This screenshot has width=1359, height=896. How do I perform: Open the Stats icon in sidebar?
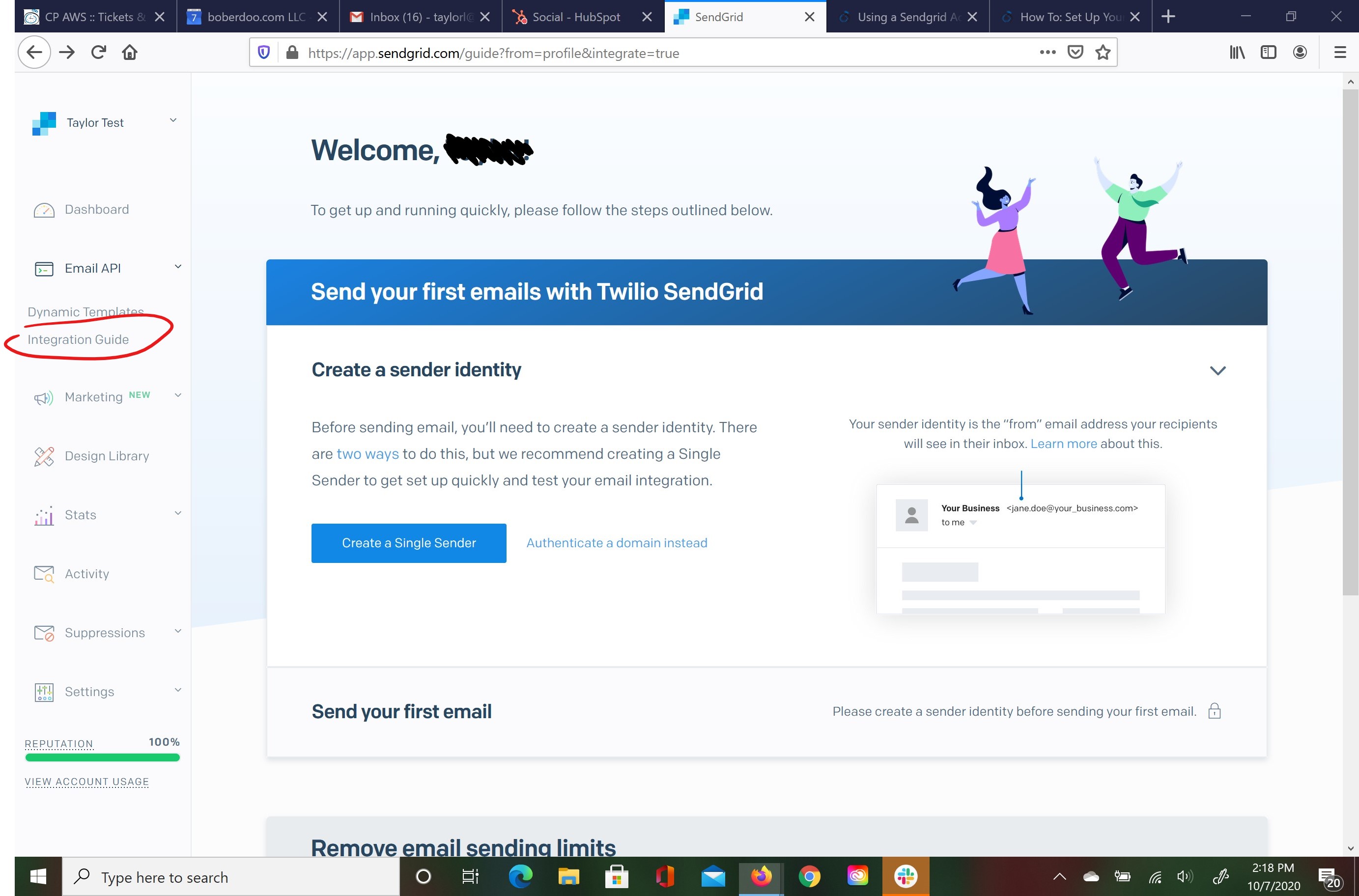pos(45,515)
